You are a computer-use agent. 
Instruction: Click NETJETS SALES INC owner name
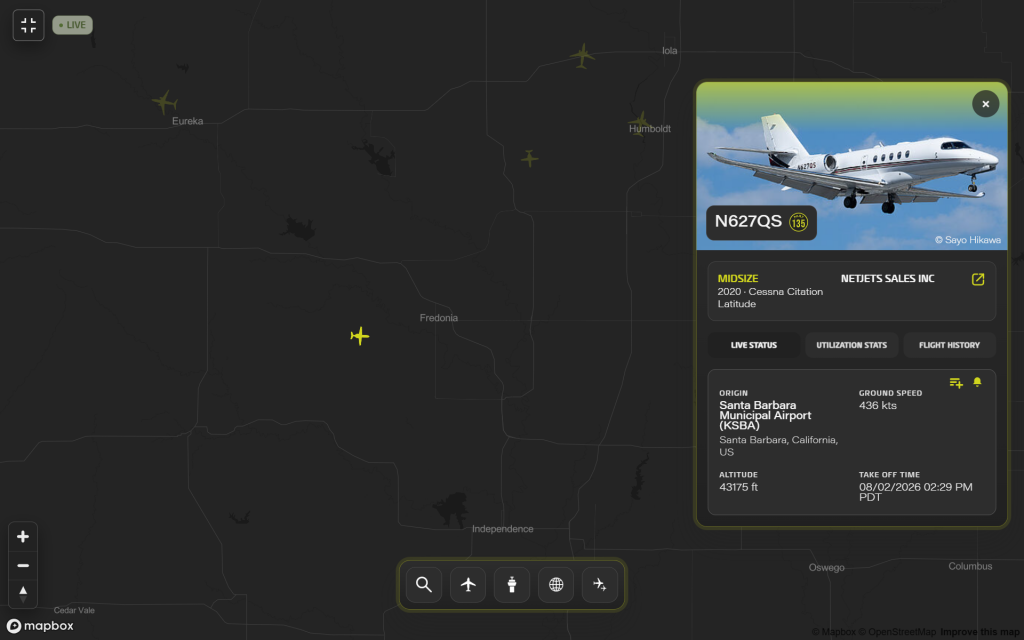click(887, 279)
